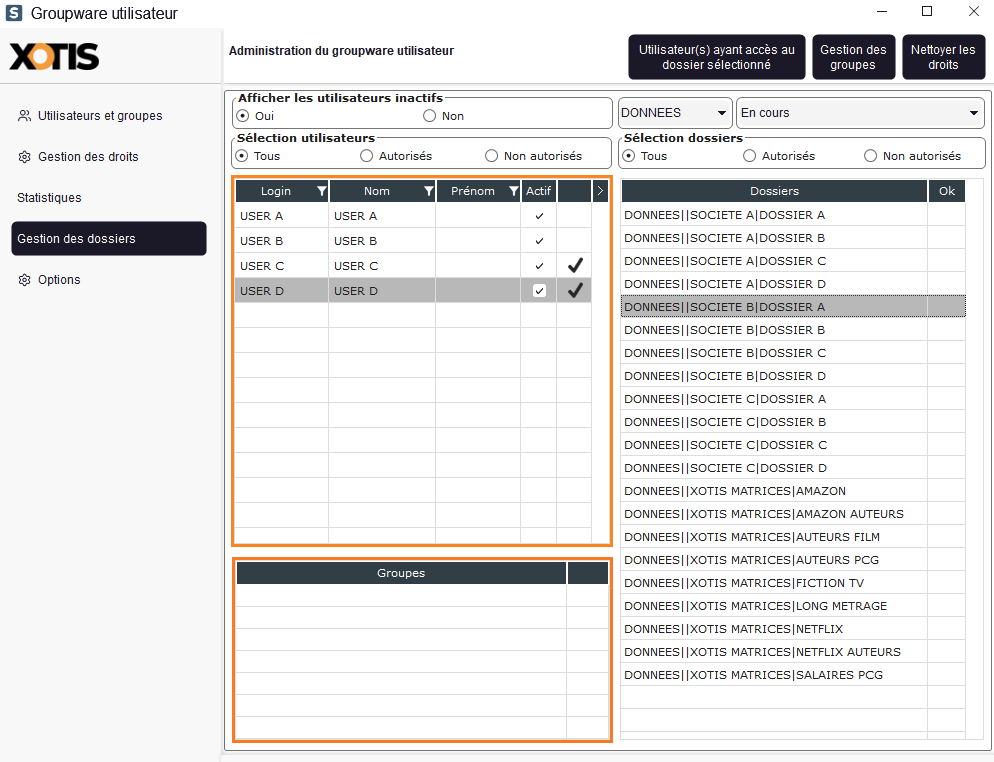Click the filter icon in Nom column

(428, 191)
